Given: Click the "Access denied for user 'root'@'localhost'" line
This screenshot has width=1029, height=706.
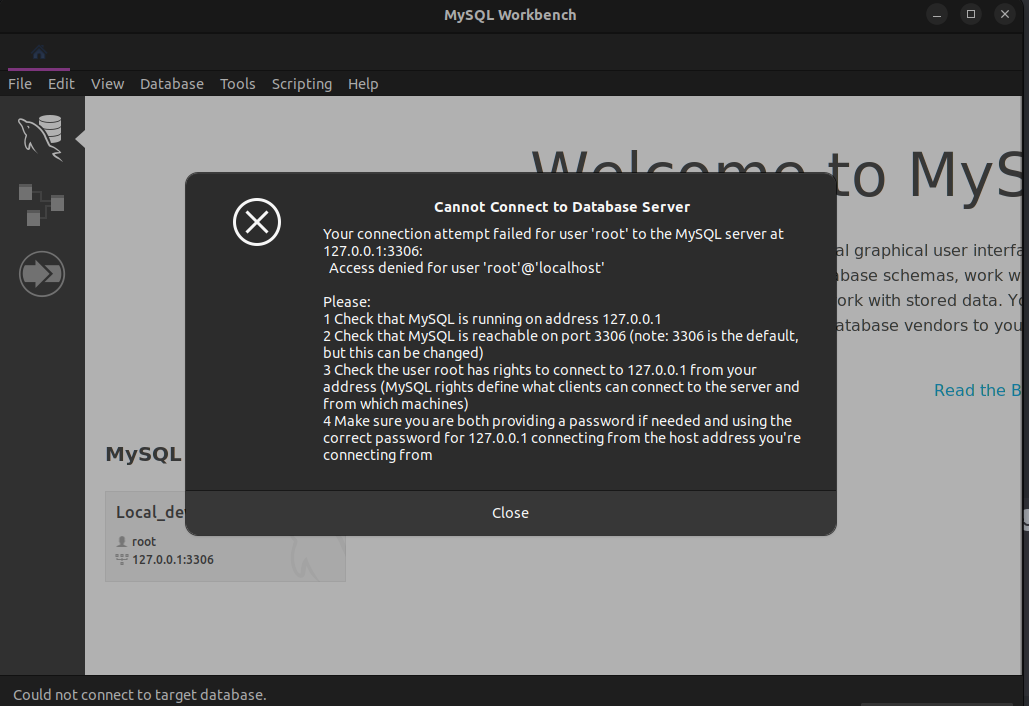Looking at the screenshot, I should point(467,268).
